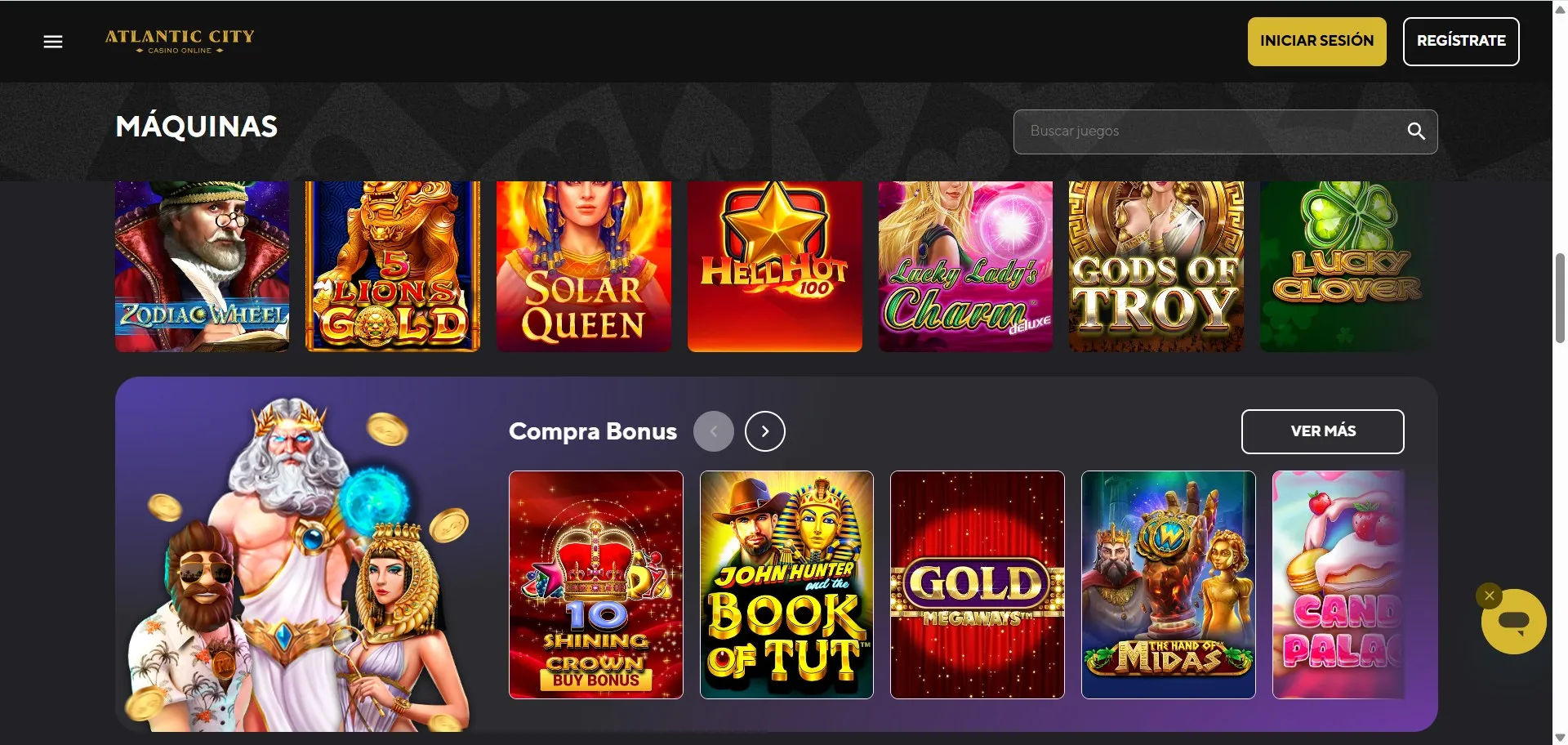Click the search magnifier icon

tap(1416, 132)
